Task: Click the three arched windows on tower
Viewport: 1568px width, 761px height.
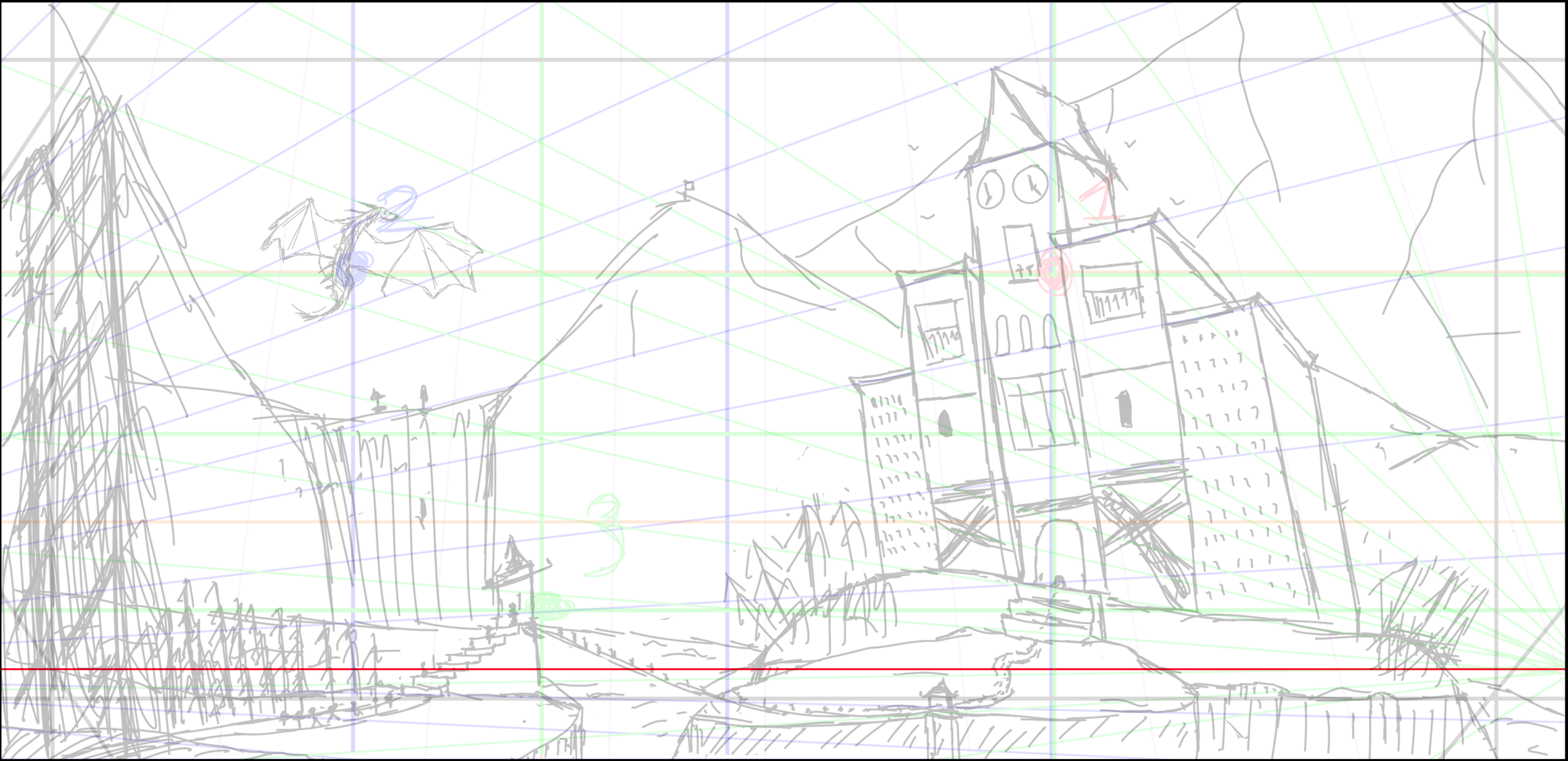Action: pos(1025,333)
